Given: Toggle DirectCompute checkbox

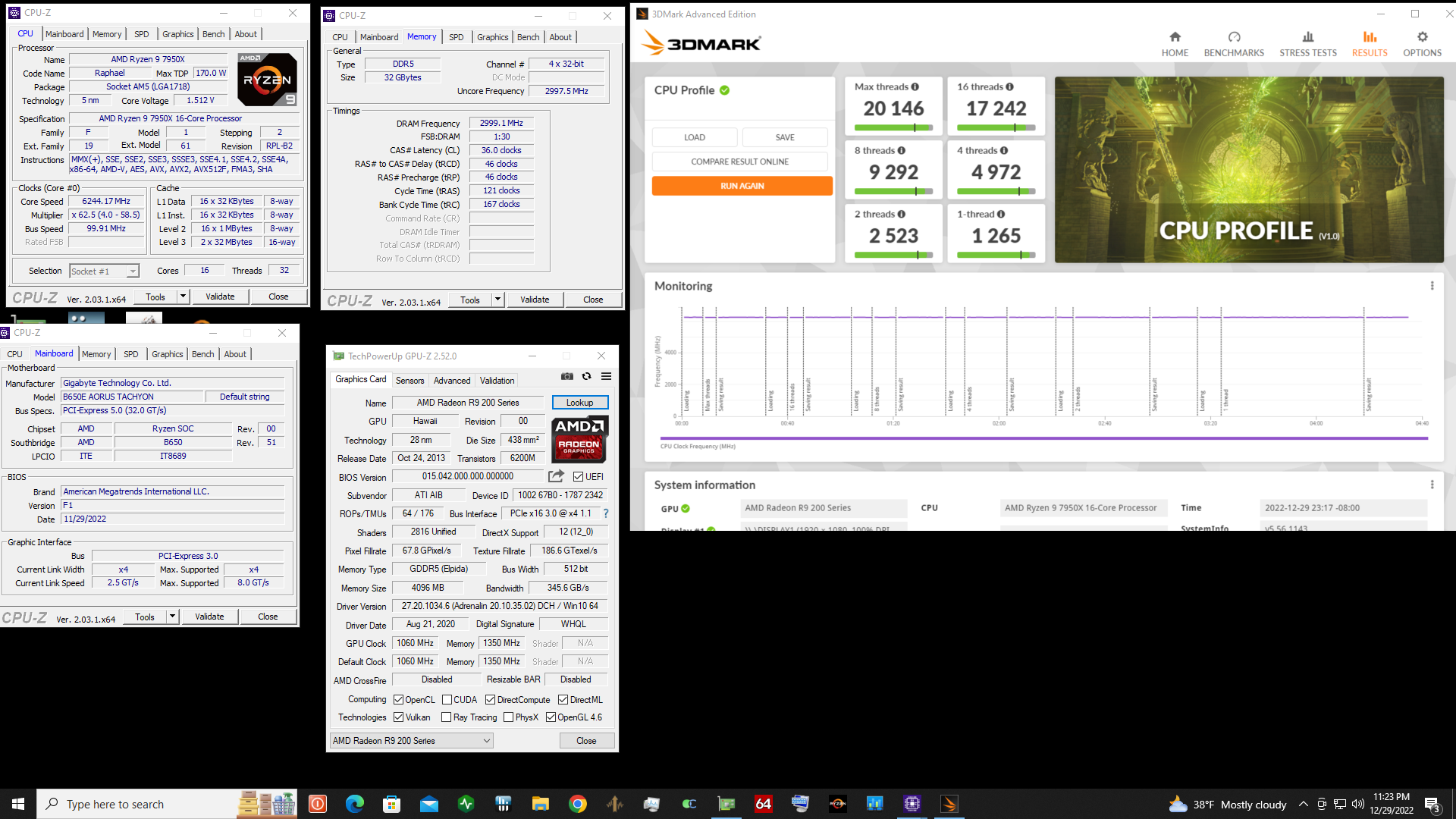Looking at the screenshot, I should [x=491, y=700].
